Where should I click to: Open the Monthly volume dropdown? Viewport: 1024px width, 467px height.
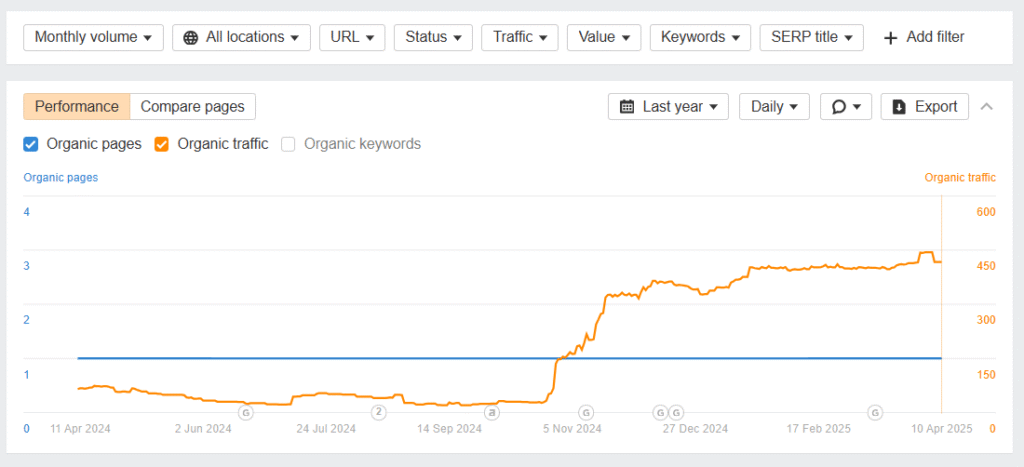93,37
